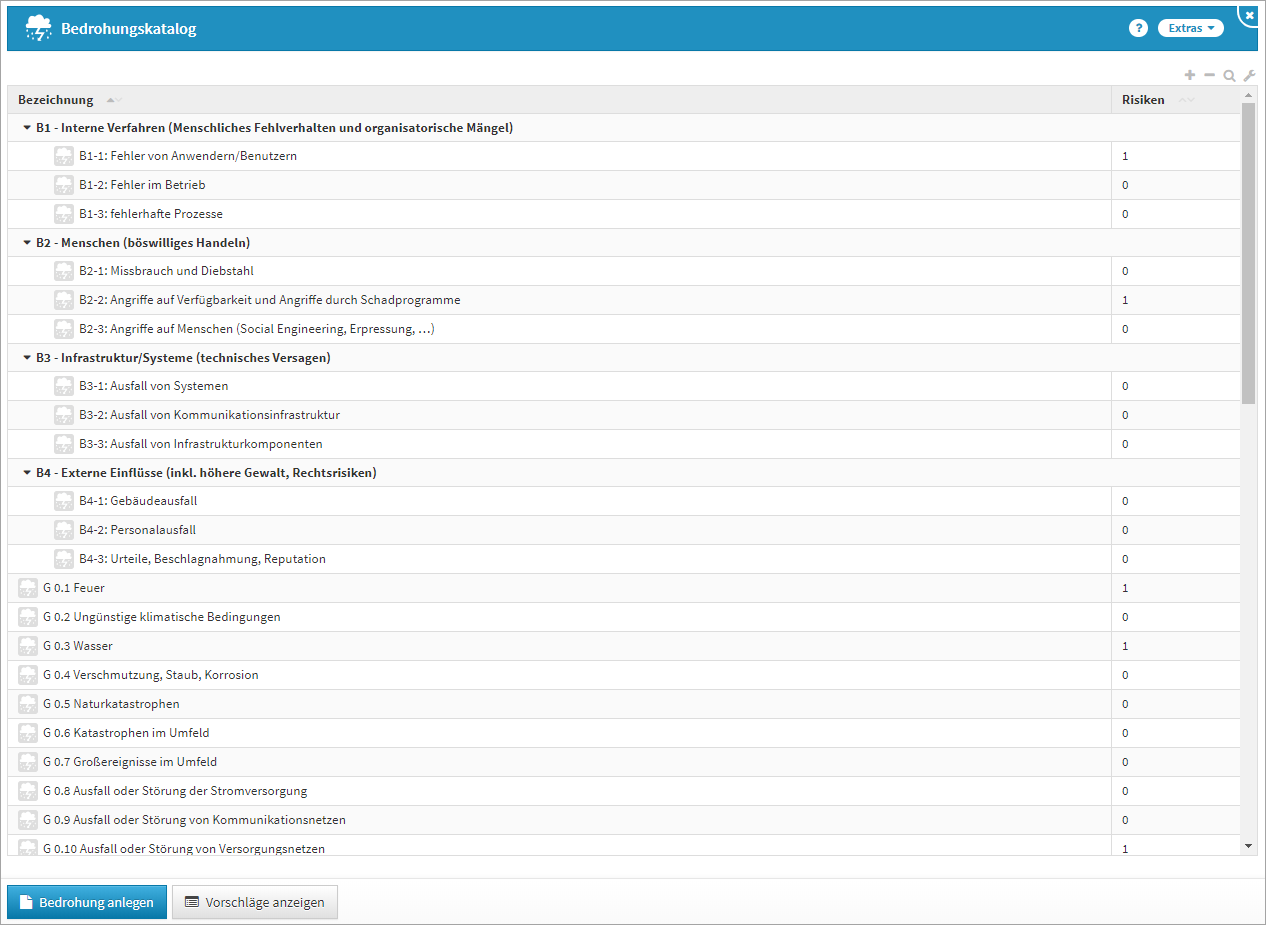Screen dimensions: 1266x925
Task: Click the threat icon beside G 0.3 Wasser
Action: click(28, 646)
